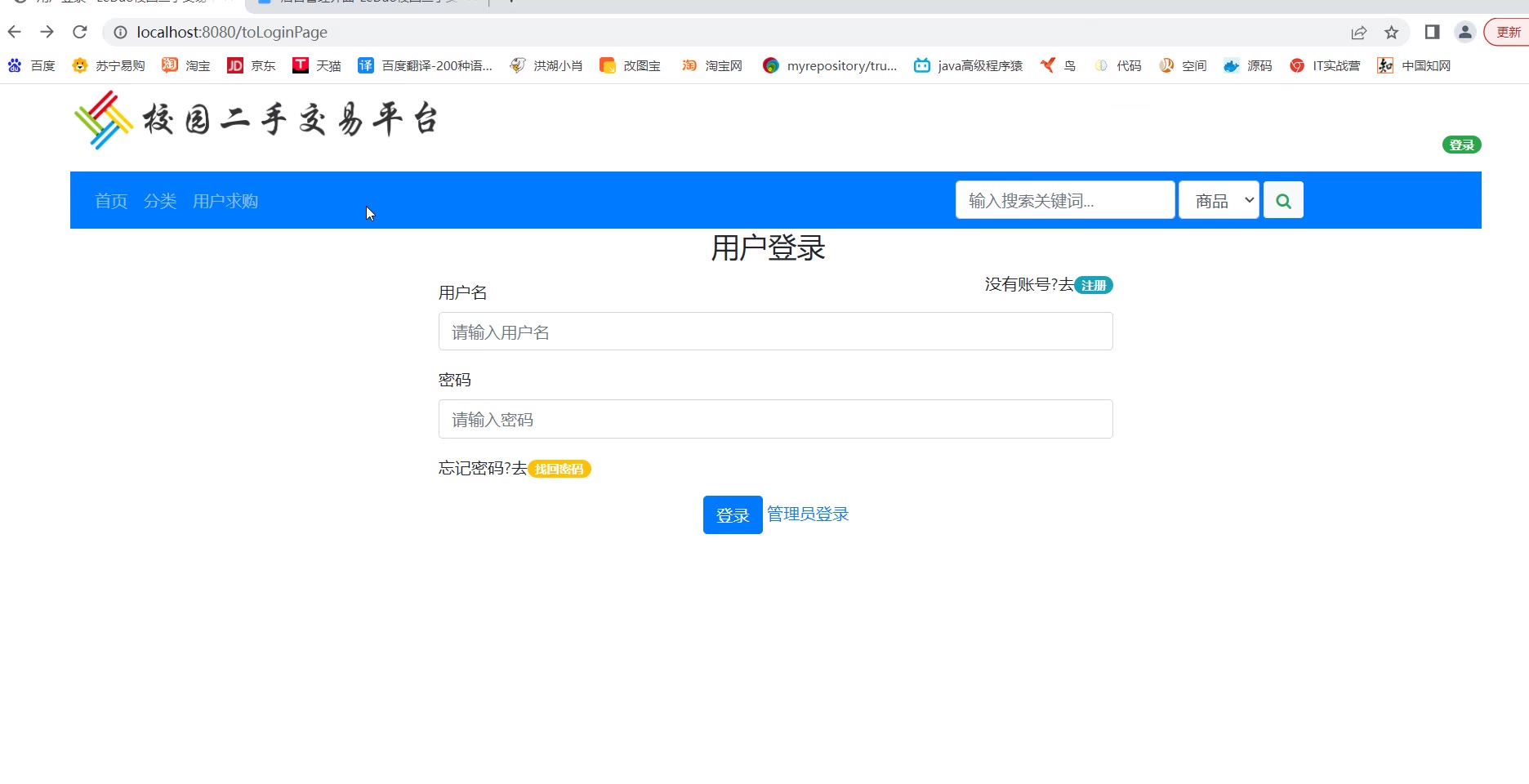
Task: Open the 中国知网 bookmark
Action: coord(1414,65)
